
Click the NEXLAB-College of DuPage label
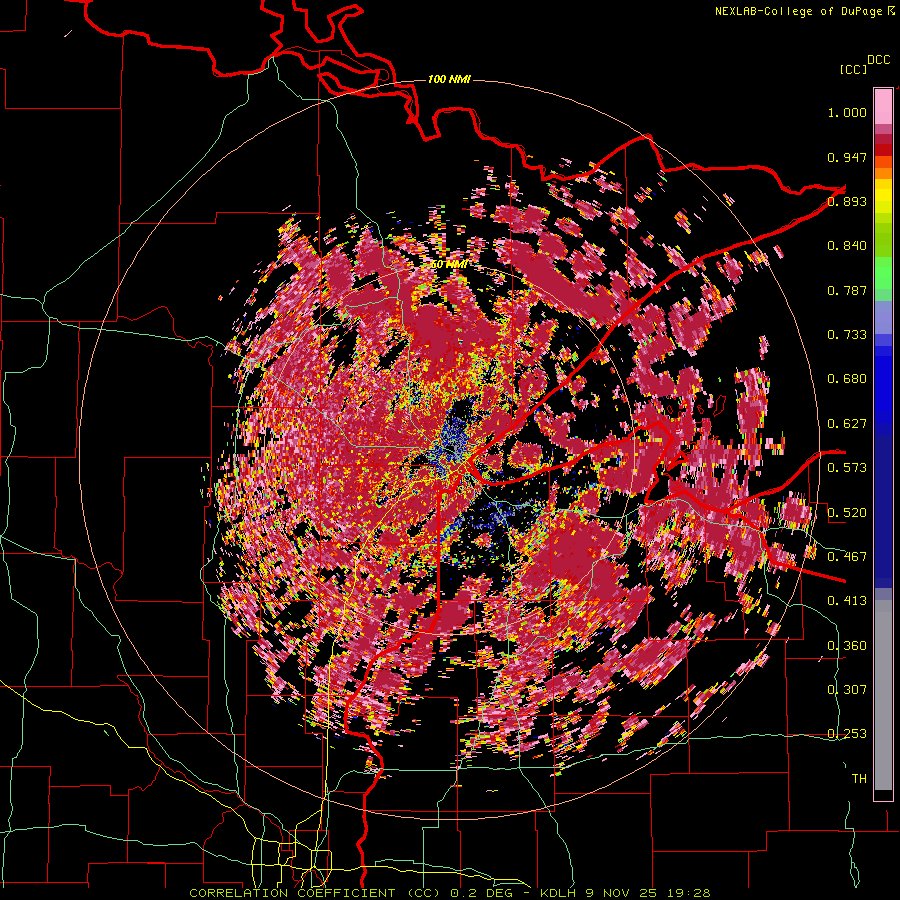[x=805, y=11]
